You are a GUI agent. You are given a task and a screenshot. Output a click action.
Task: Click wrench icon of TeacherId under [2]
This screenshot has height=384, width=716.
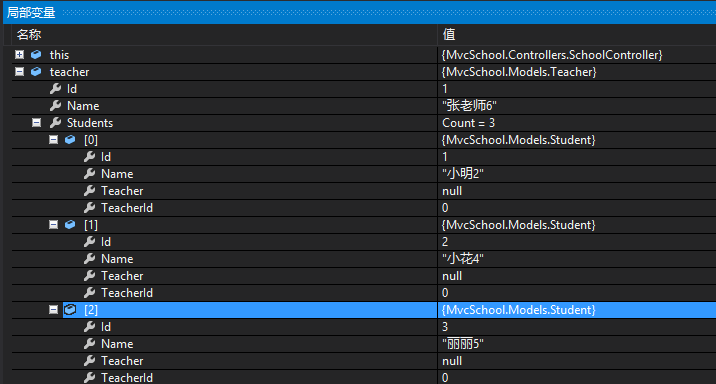[x=90, y=377]
